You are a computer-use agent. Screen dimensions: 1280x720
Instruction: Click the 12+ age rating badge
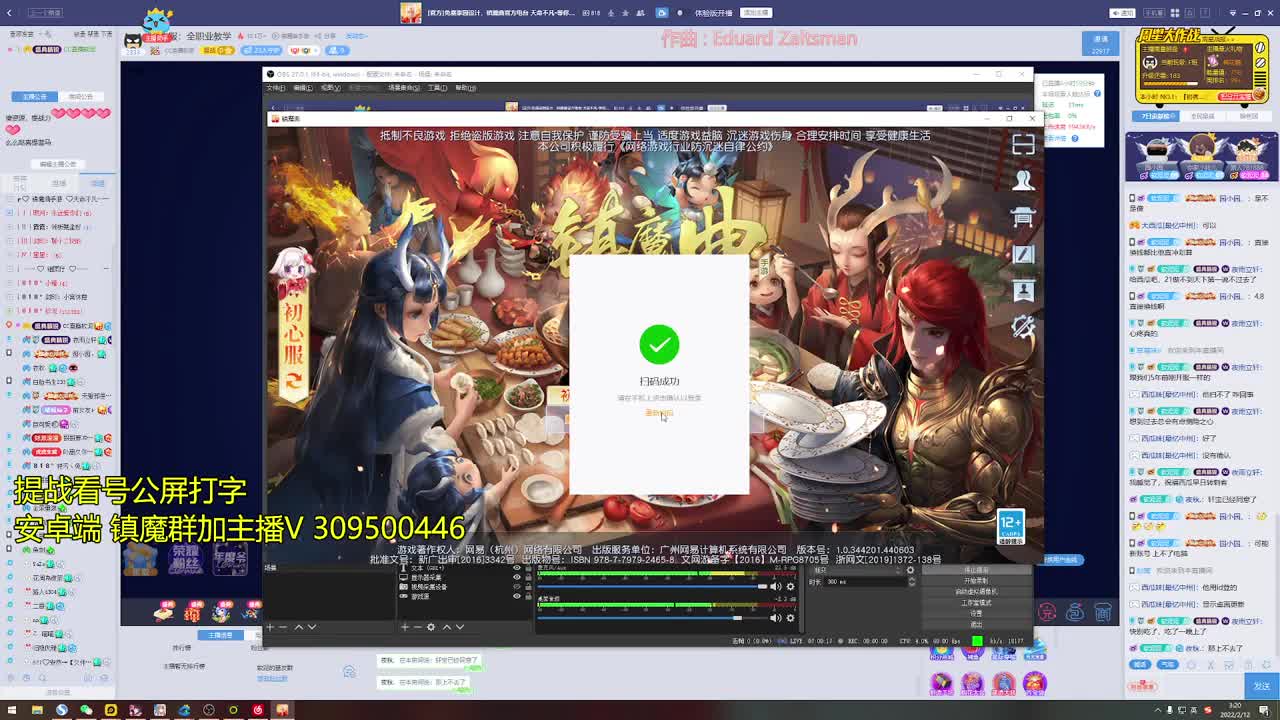[x=1010, y=527]
